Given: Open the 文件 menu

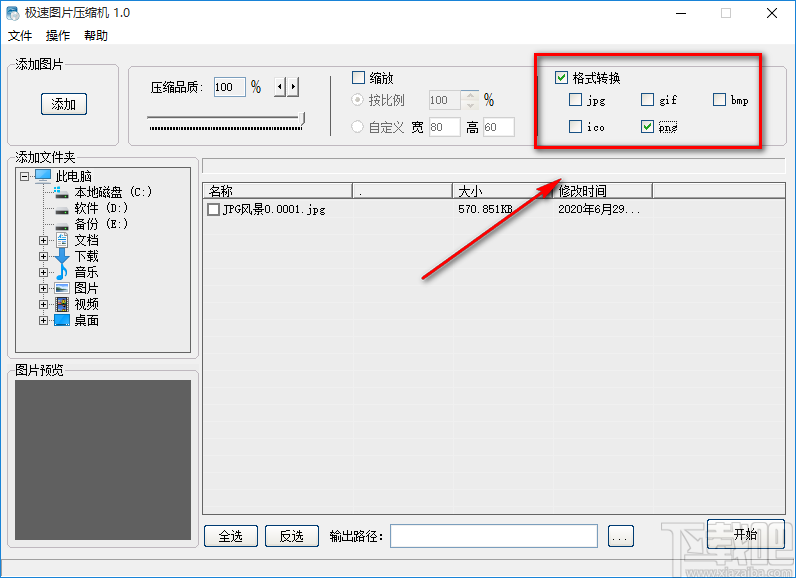Looking at the screenshot, I should click(20, 36).
